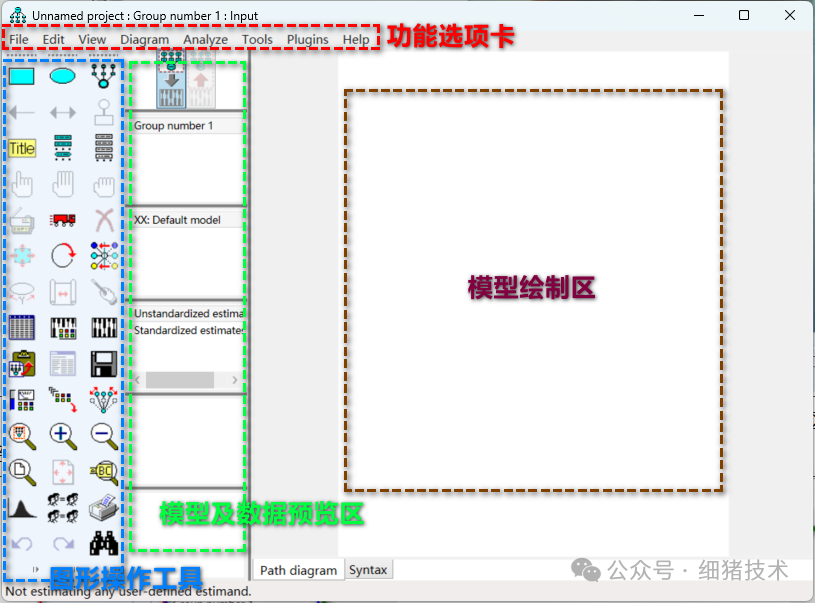This screenshot has width=815, height=603.
Task: Open the Analyze menu
Action: tap(205, 40)
